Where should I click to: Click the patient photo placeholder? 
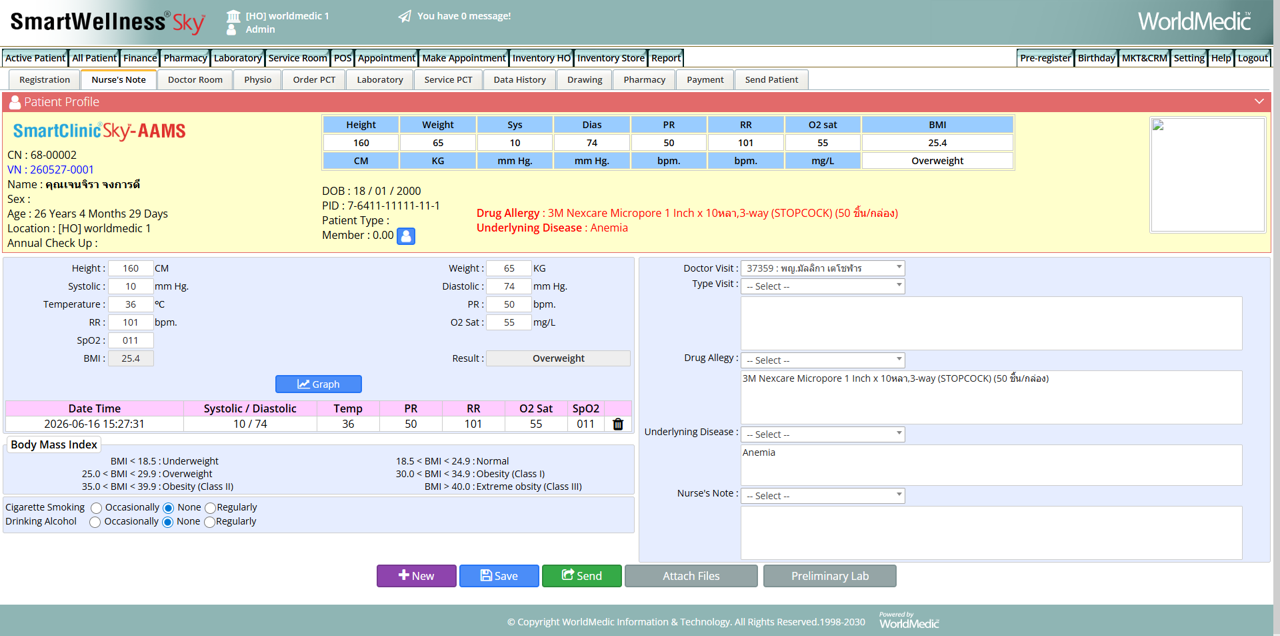1208,175
